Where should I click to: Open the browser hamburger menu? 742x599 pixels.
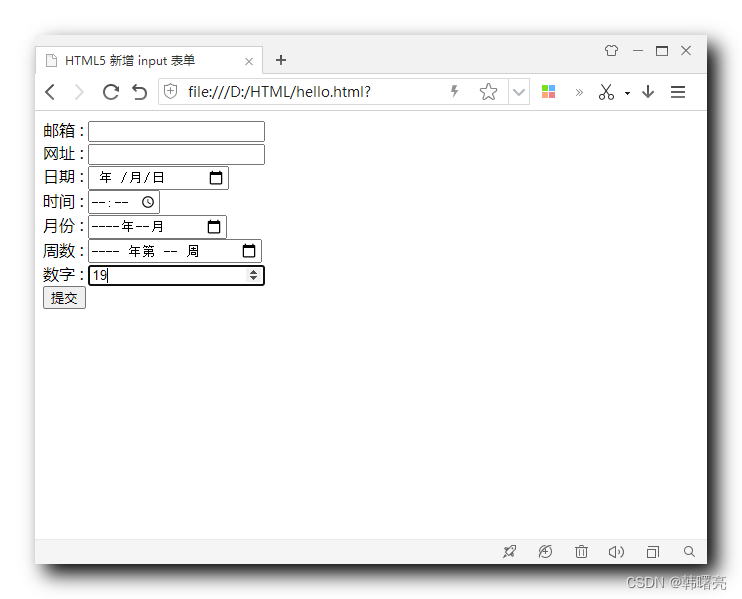[678, 92]
